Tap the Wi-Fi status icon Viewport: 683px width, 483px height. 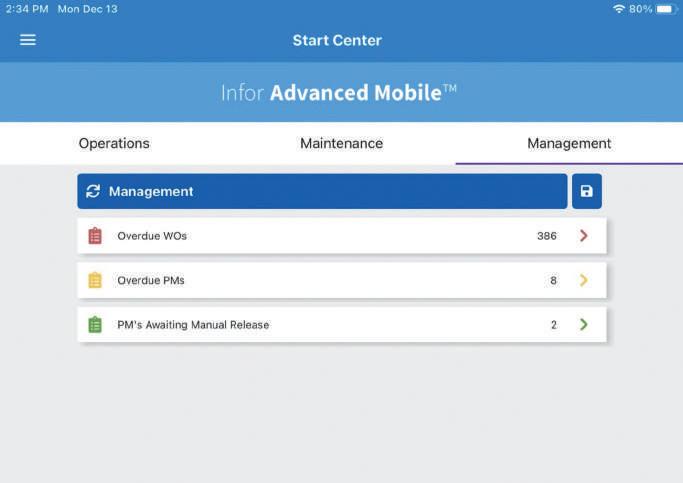[619, 9]
